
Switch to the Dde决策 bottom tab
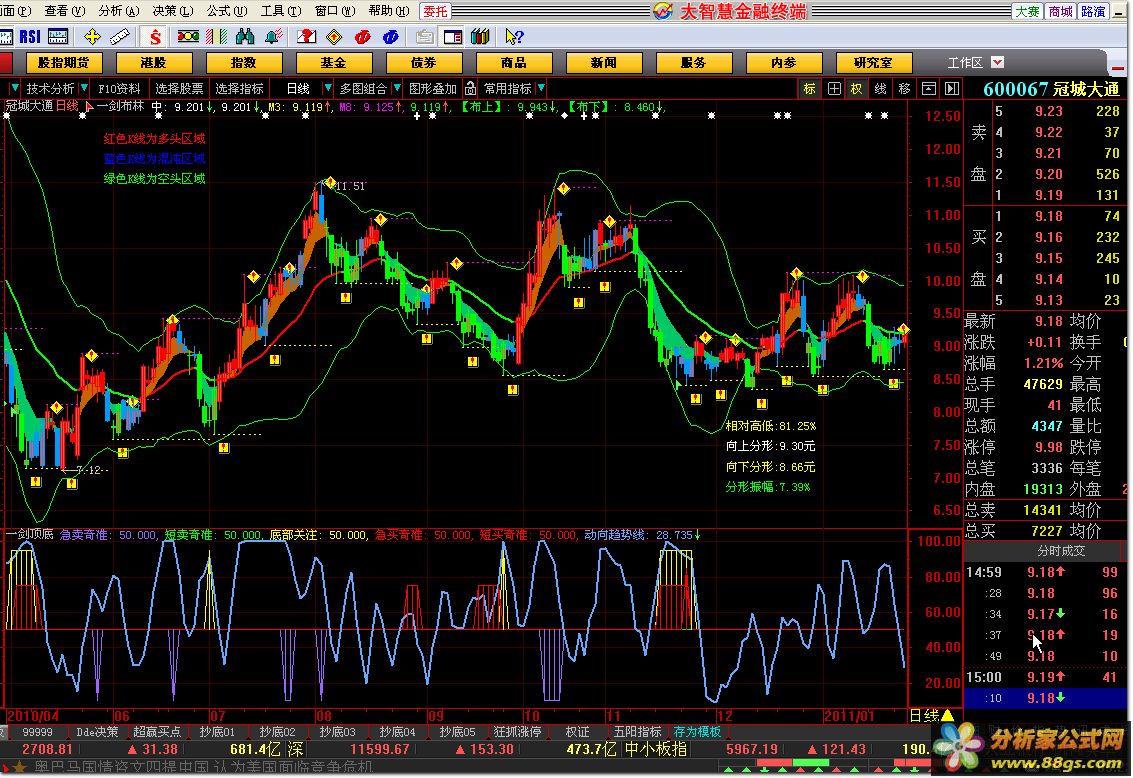(97, 732)
